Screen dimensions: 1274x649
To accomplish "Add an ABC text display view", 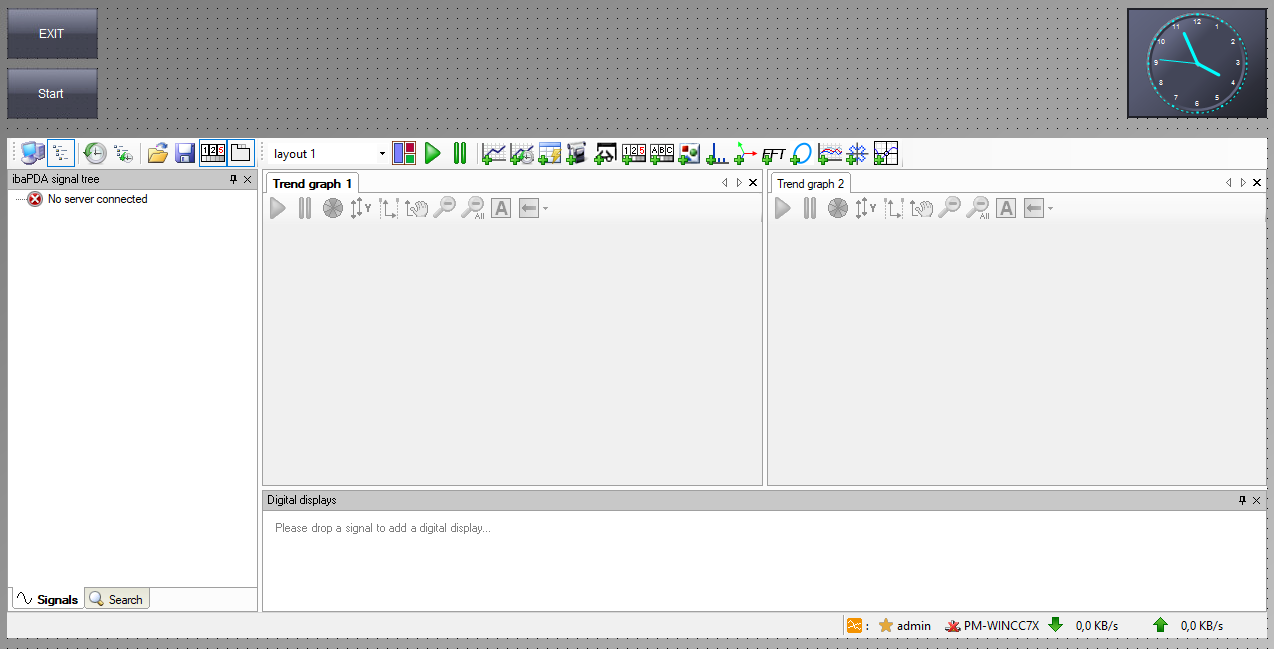I will 662,154.
